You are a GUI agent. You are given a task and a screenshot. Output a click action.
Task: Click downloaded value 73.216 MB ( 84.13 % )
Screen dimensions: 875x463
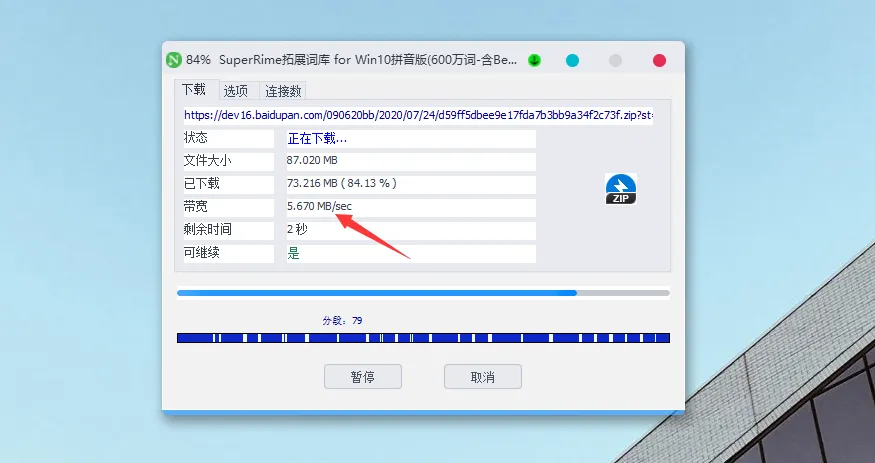tap(342, 183)
